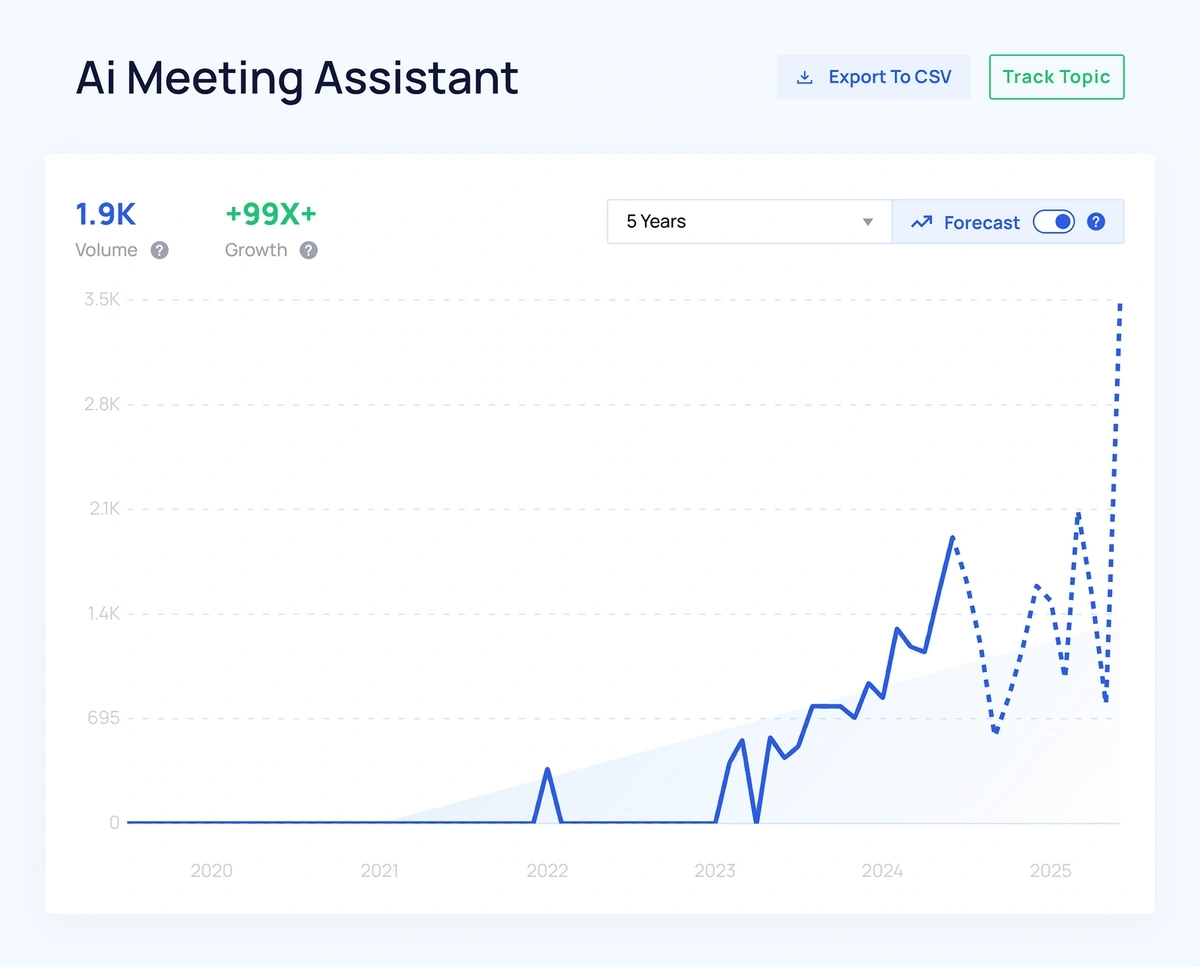Select the +99X+ growth value
Image resolution: width=1200 pixels, height=967 pixels.
click(270, 214)
